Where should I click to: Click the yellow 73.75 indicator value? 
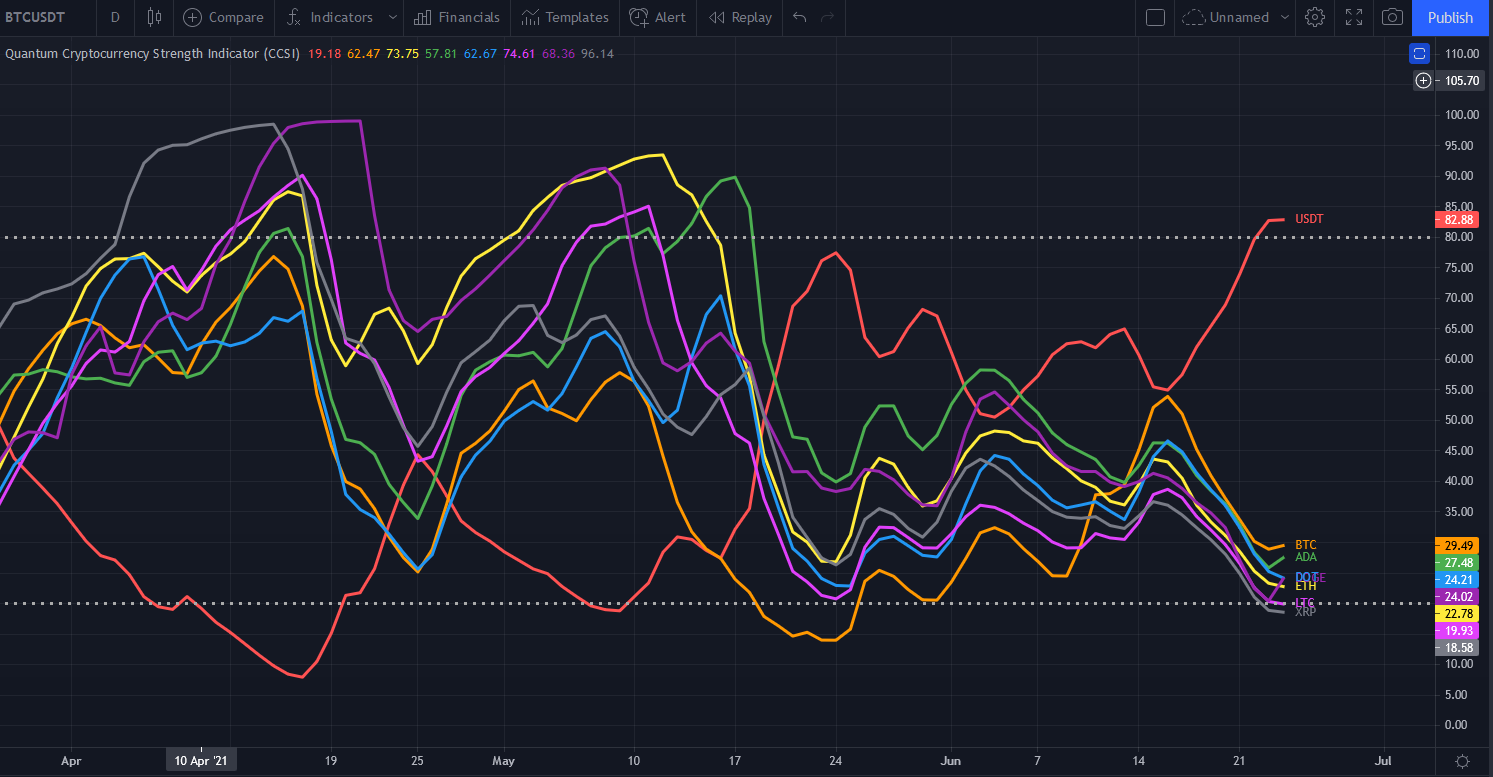point(402,53)
